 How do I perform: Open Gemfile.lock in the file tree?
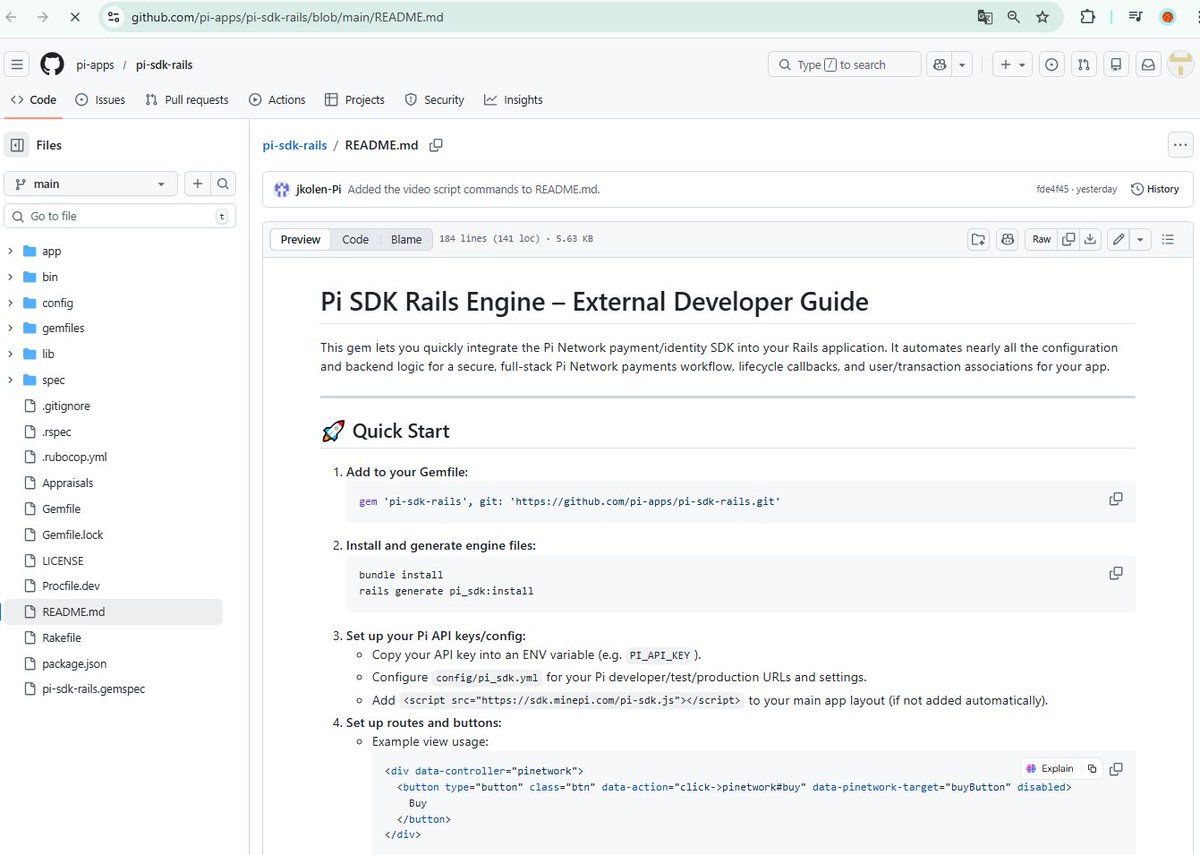(x=73, y=535)
